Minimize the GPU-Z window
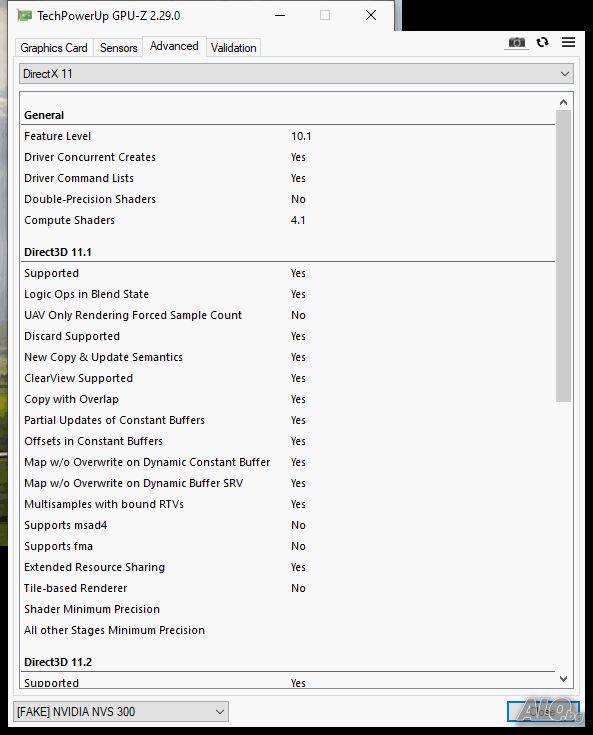Viewport: 593px width, 735px height. click(280, 15)
